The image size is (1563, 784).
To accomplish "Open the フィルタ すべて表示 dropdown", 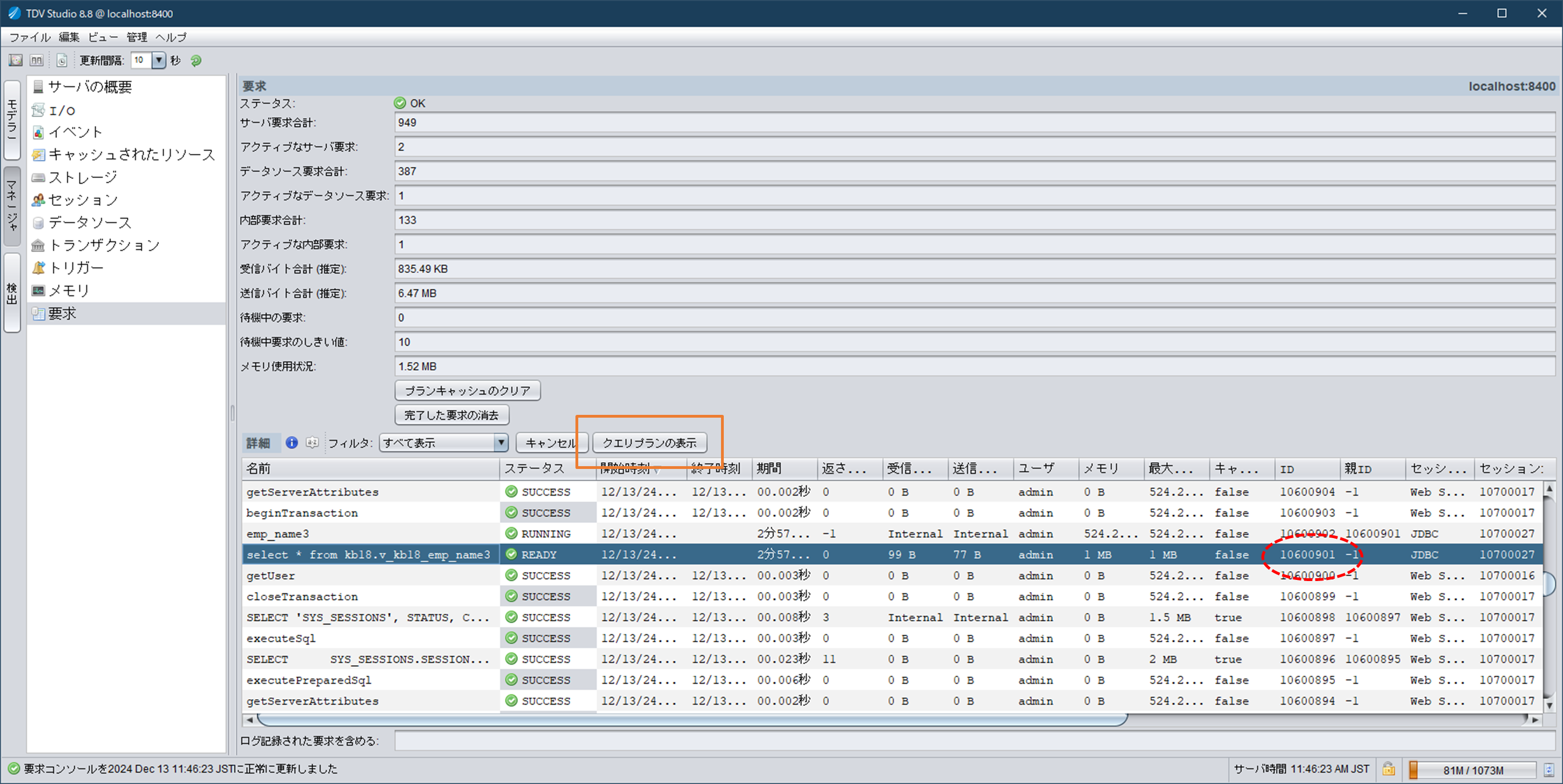I will point(443,443).
